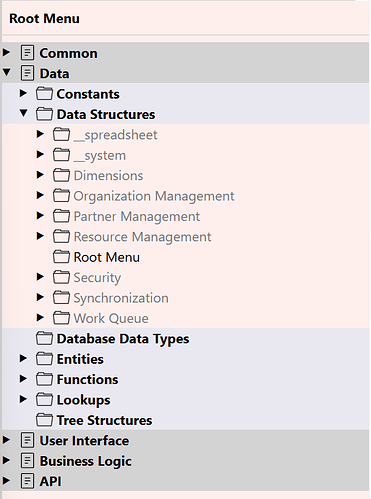Click the Dimensions folder icon
Screen dimensions: 371x499
[x=61, y=175]
